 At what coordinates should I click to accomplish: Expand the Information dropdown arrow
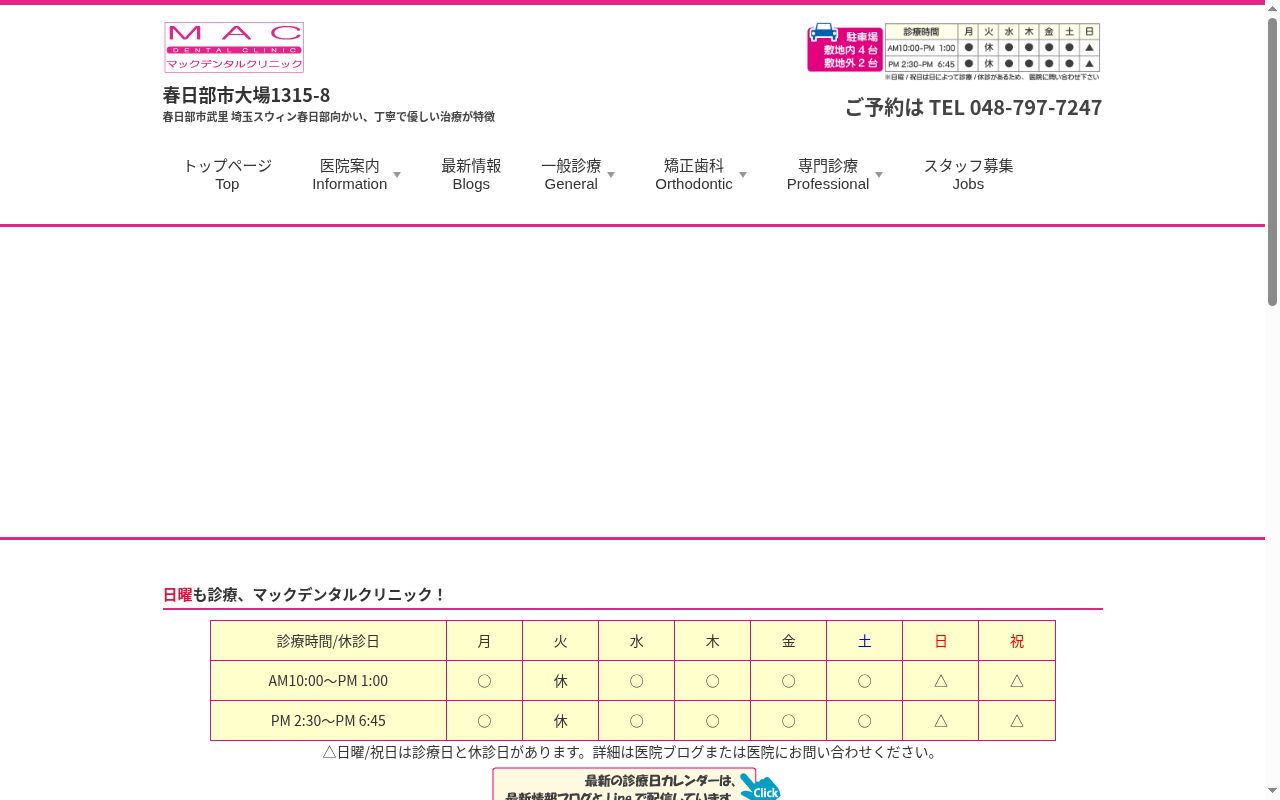coord(397,175)
